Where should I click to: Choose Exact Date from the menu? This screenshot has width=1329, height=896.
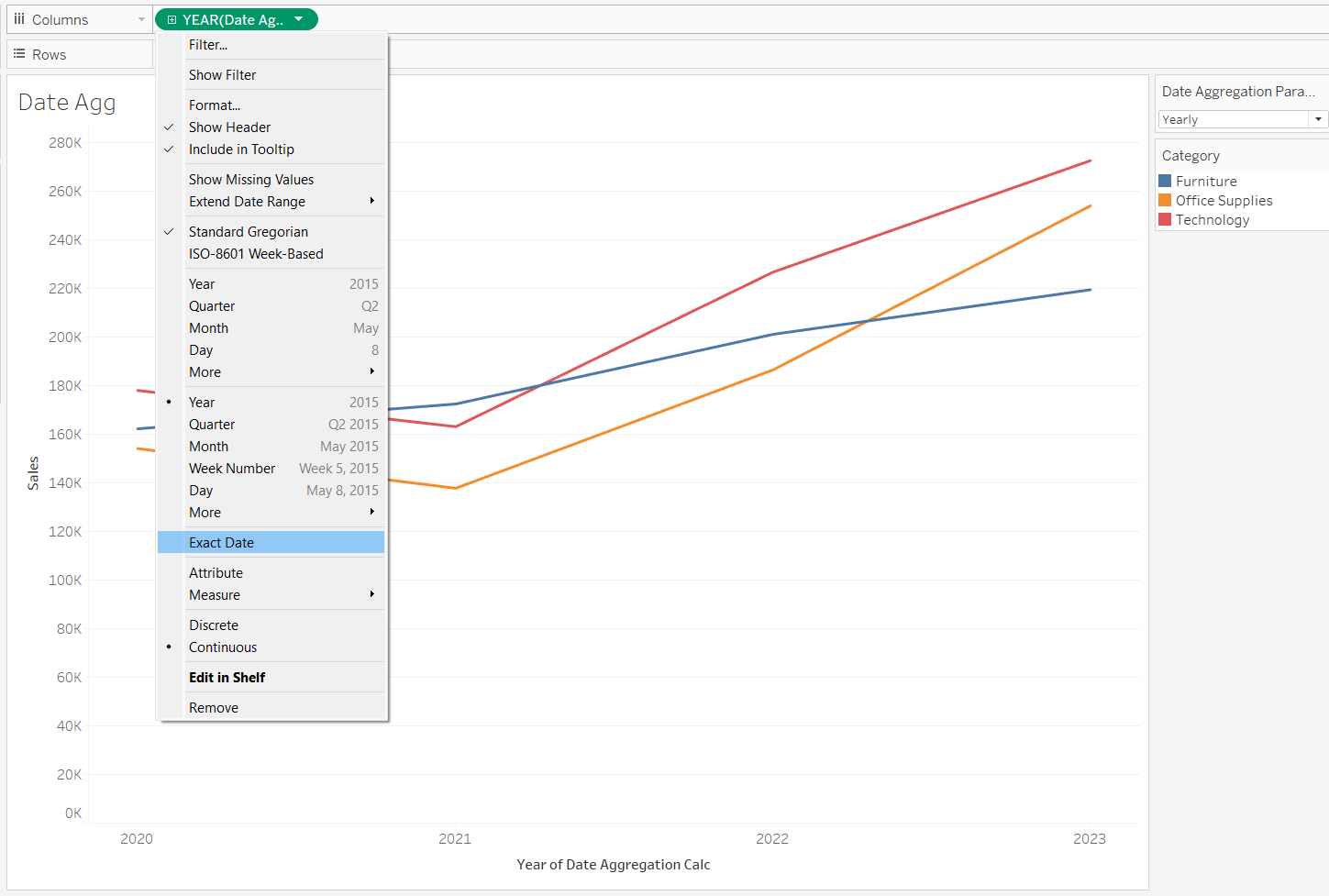221,543
